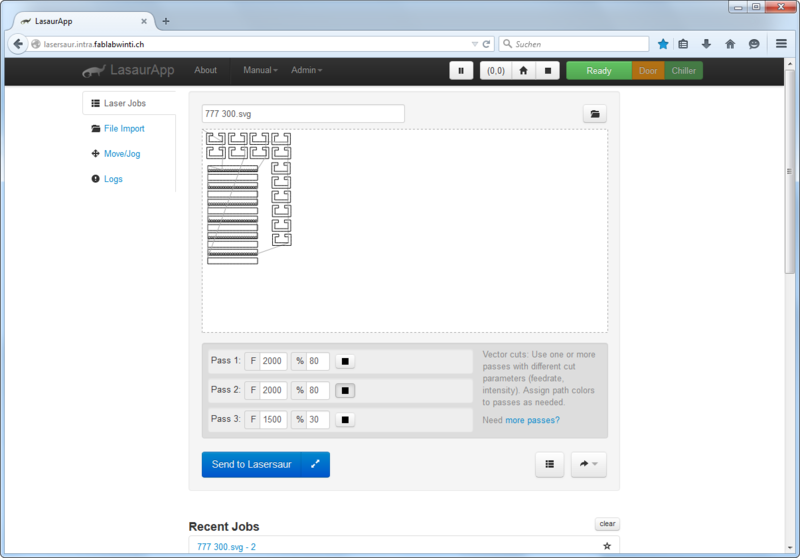This screenshot has height=558, width=800.
Task: Click the list icon button below passes
Action: point(549,464)
